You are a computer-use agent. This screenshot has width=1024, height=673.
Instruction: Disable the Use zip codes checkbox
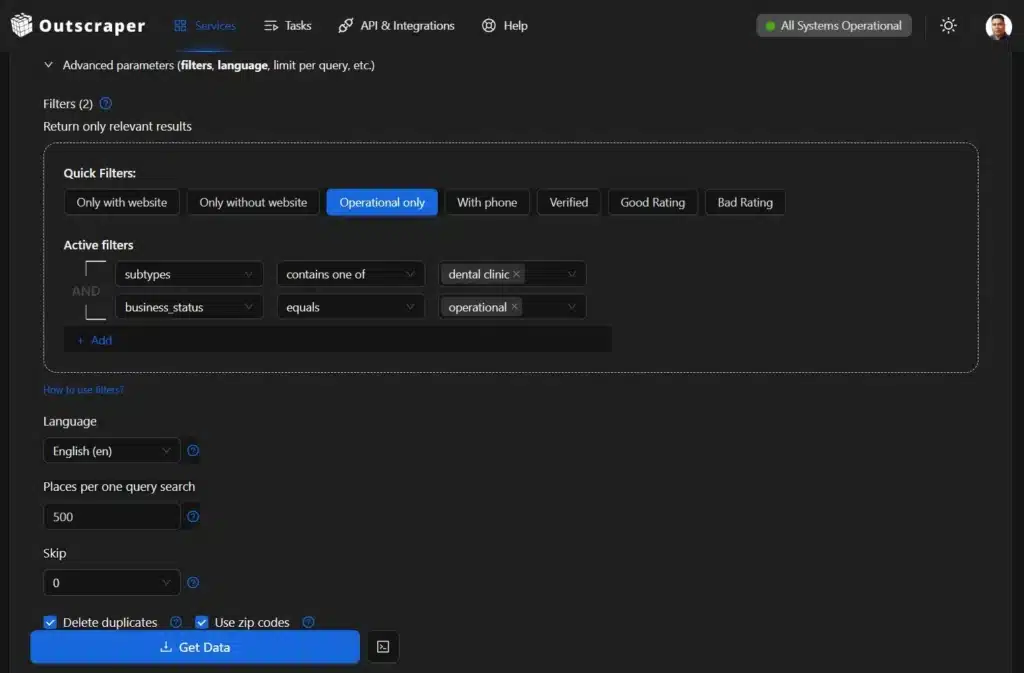(201, 621)
